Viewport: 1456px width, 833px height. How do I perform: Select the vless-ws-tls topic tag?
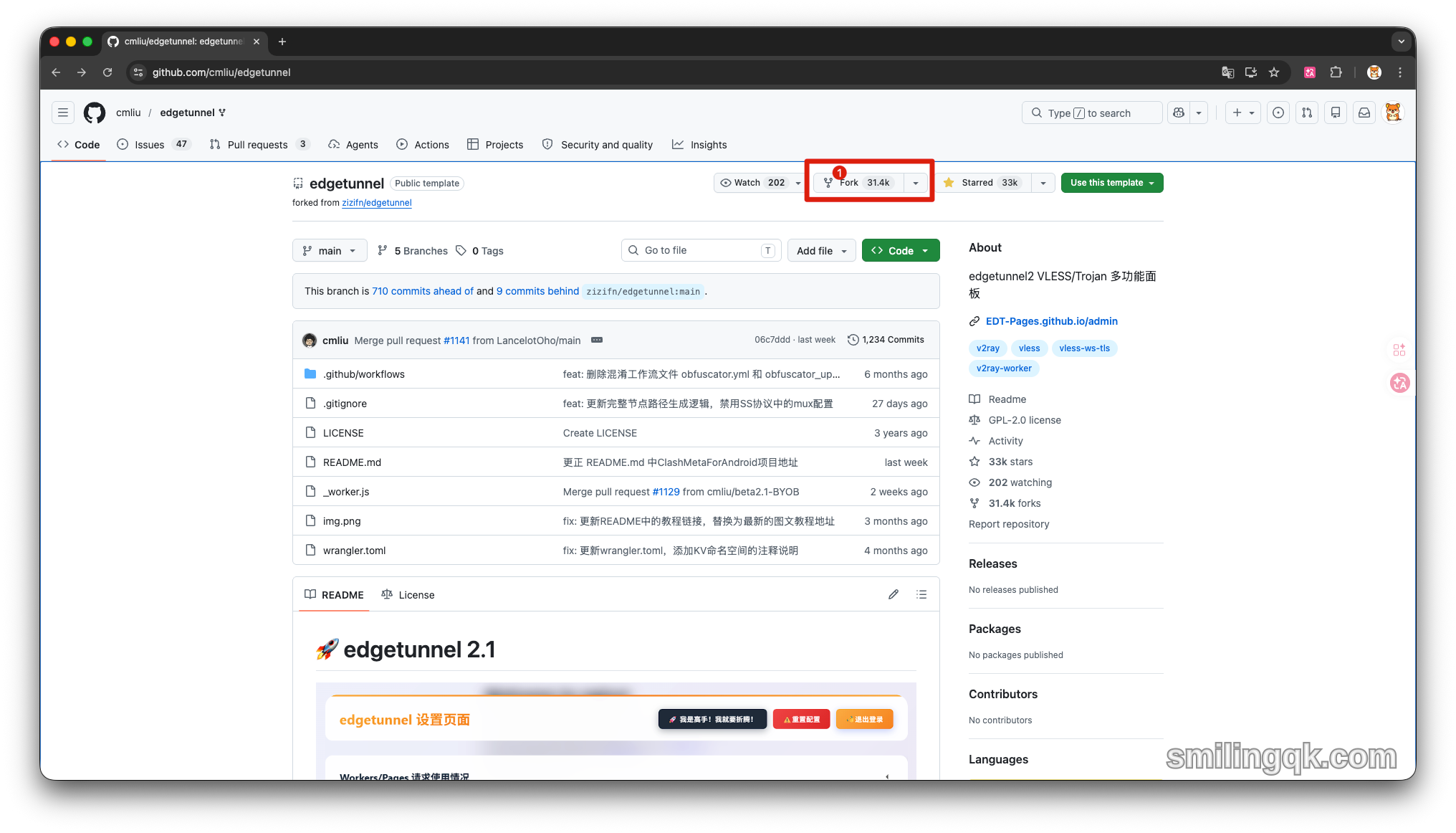1084,348
